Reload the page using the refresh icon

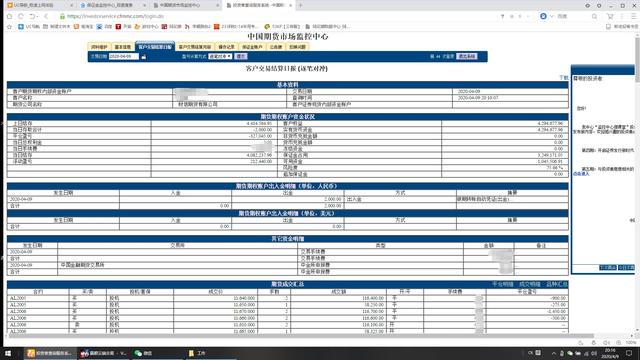tap(20, 16)
